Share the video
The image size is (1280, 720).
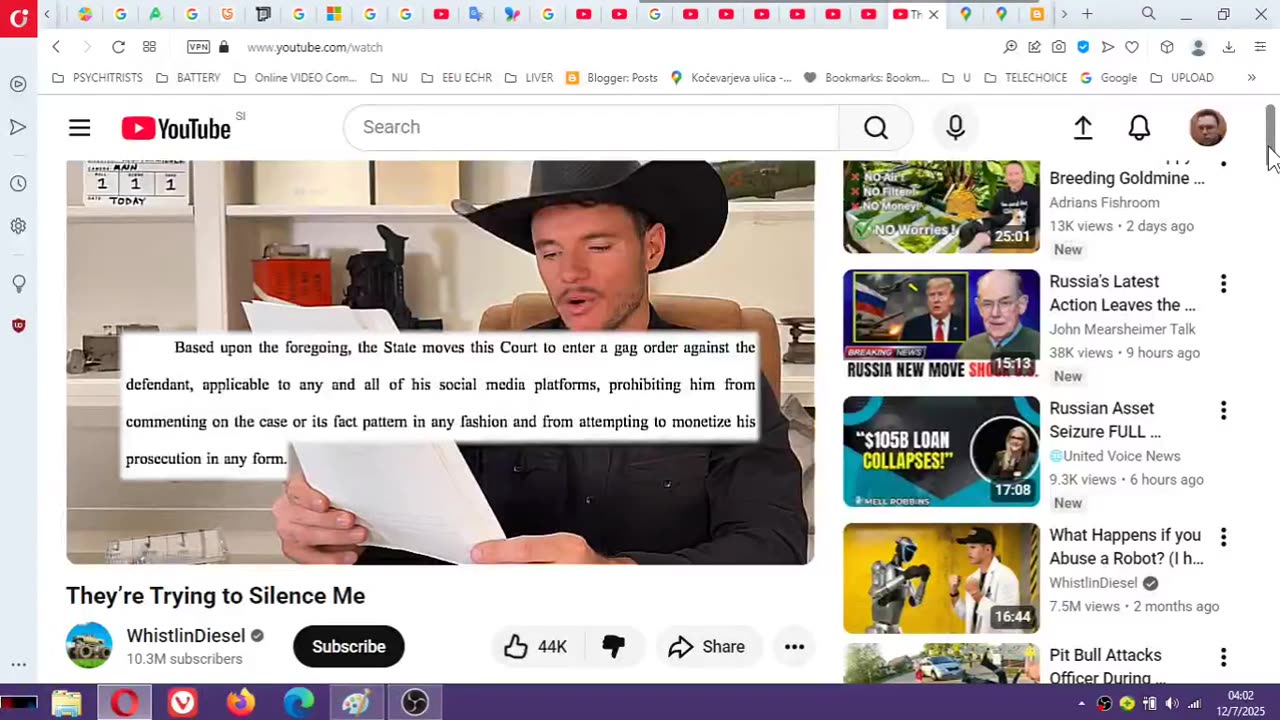tap(708, 647)
